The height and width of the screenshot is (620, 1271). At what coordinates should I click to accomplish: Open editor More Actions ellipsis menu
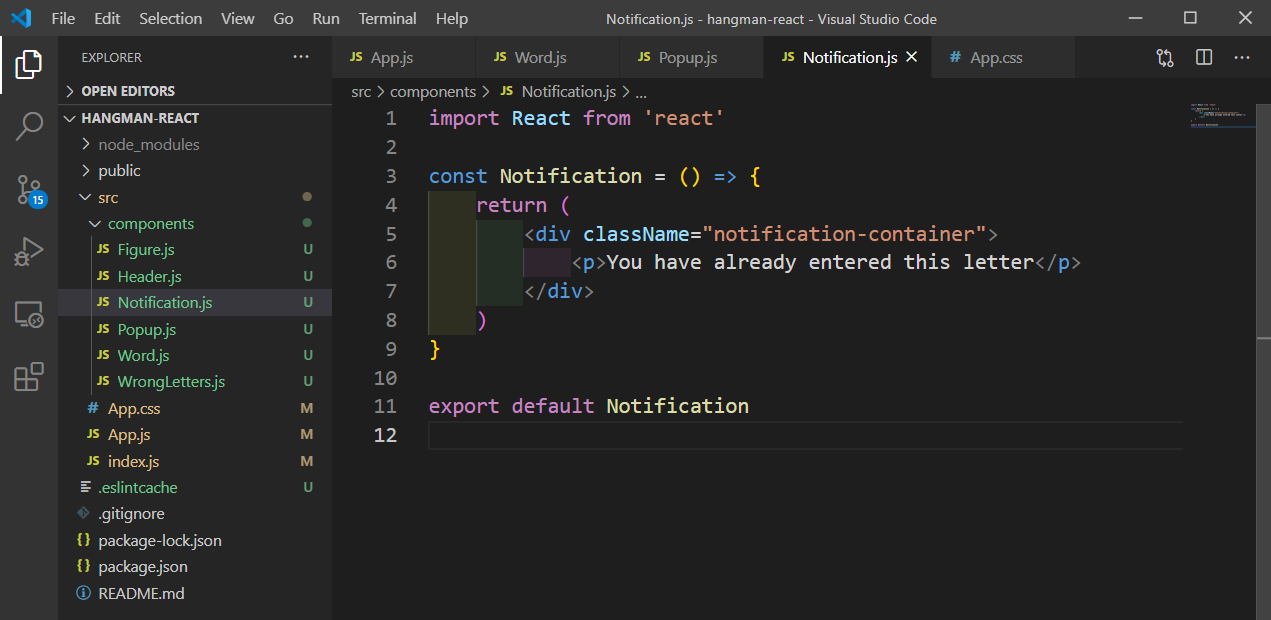1242,58
